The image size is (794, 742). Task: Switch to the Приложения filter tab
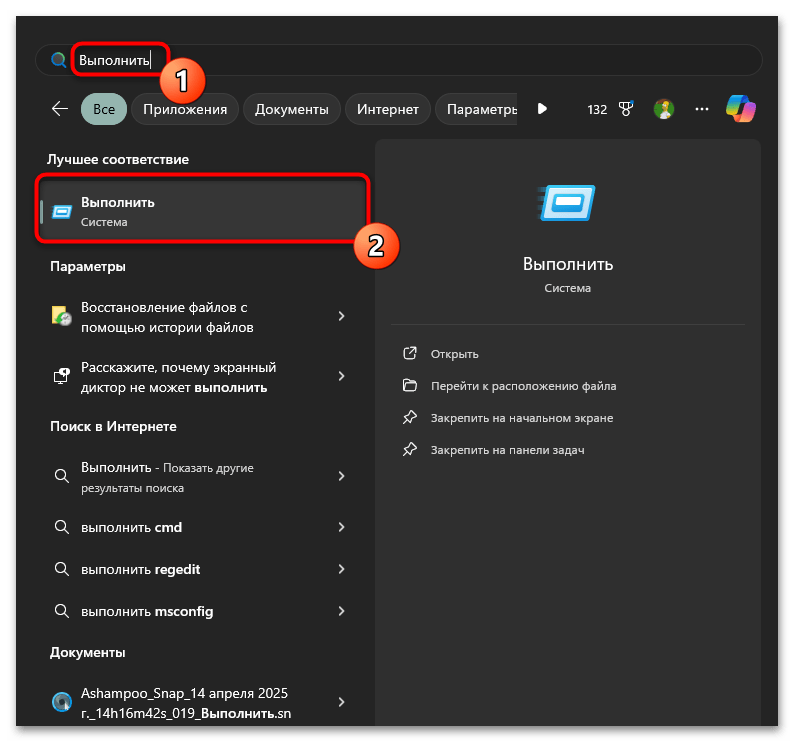click(185, 109)
